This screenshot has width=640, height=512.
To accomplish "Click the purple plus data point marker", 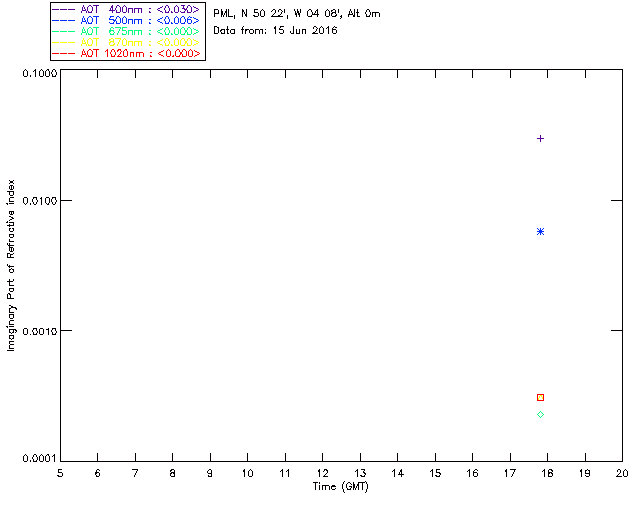I will [x=540, y=139].
